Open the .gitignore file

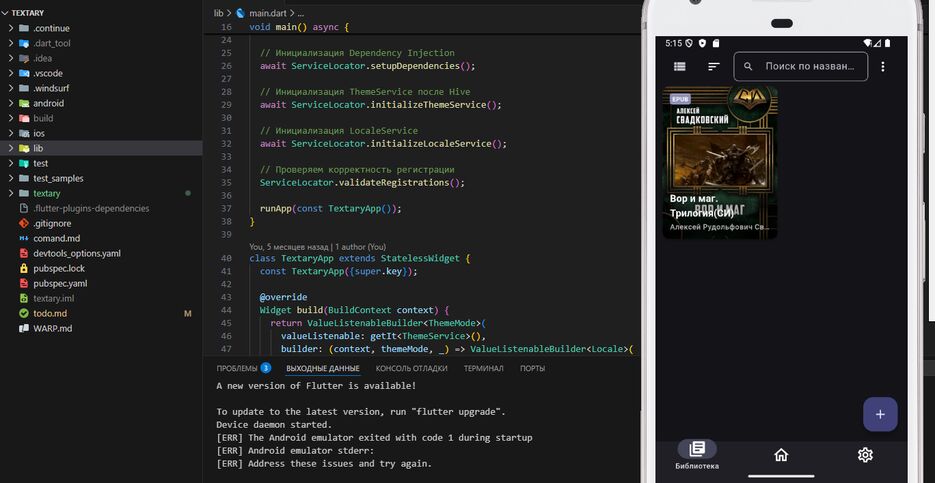tap(52, 223)
